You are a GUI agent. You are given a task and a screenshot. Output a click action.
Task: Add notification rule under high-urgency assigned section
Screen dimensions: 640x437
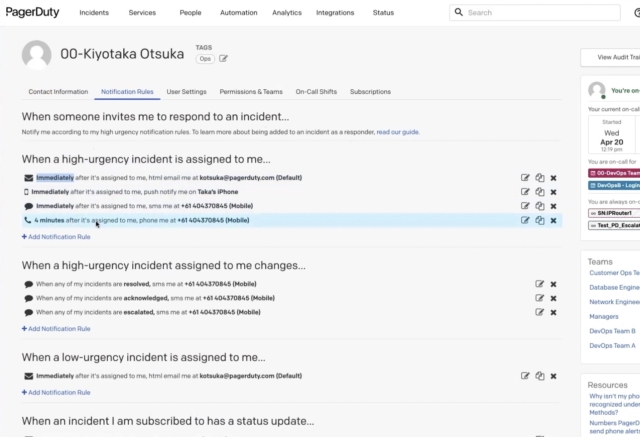57,237
